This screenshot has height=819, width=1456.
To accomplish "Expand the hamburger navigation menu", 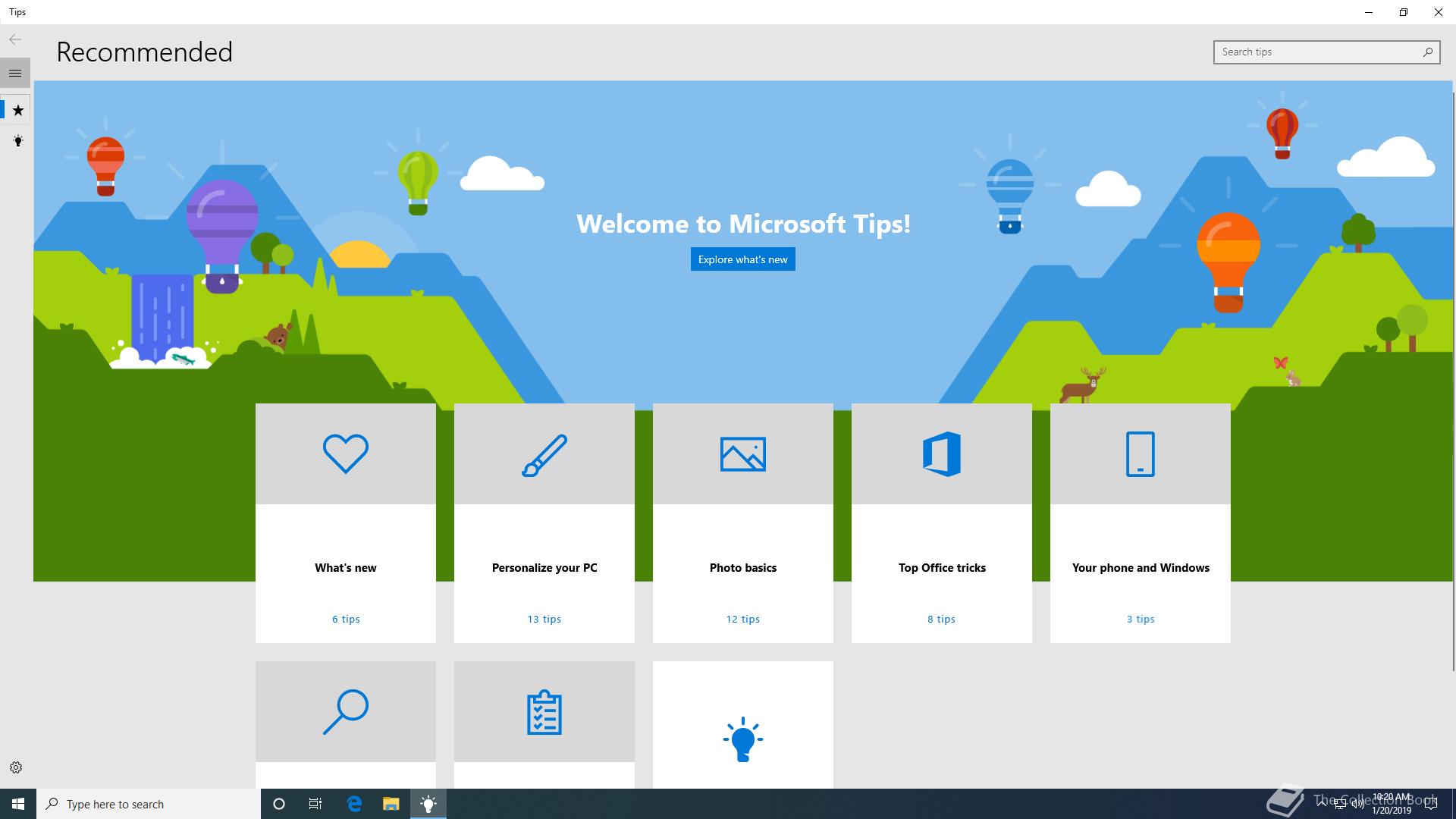I will (x=15, y=74).
